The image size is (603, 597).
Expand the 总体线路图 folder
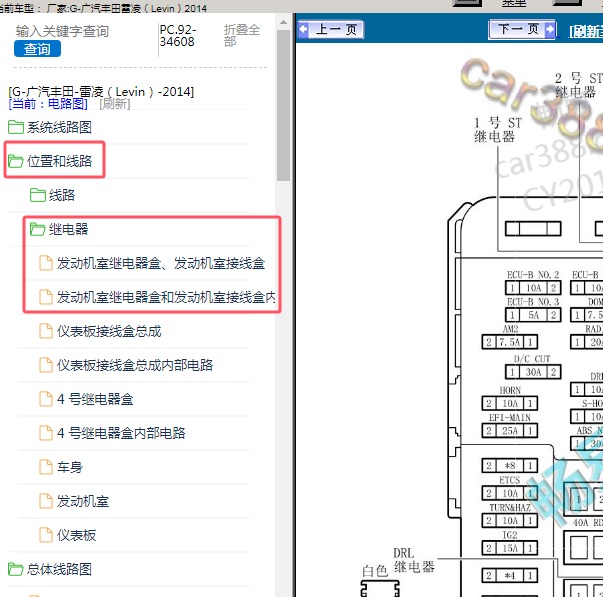pyautogui.click(x=59, y=569)
